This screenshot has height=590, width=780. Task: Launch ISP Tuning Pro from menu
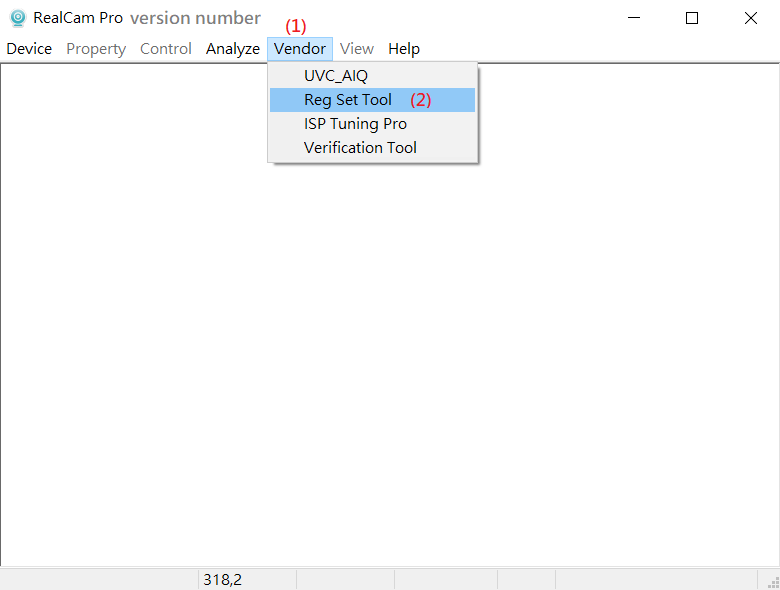click(373, 123)
